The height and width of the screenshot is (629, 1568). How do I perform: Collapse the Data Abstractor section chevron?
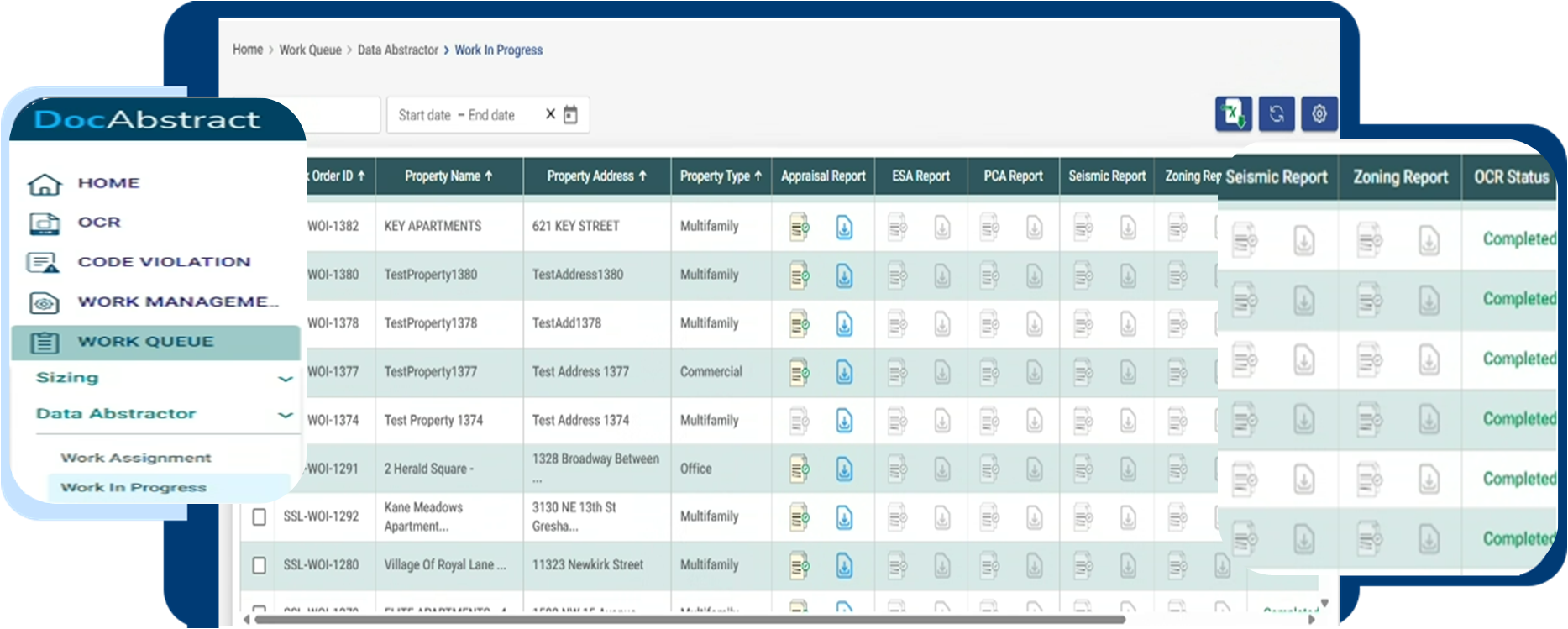(x=286, y=415)
